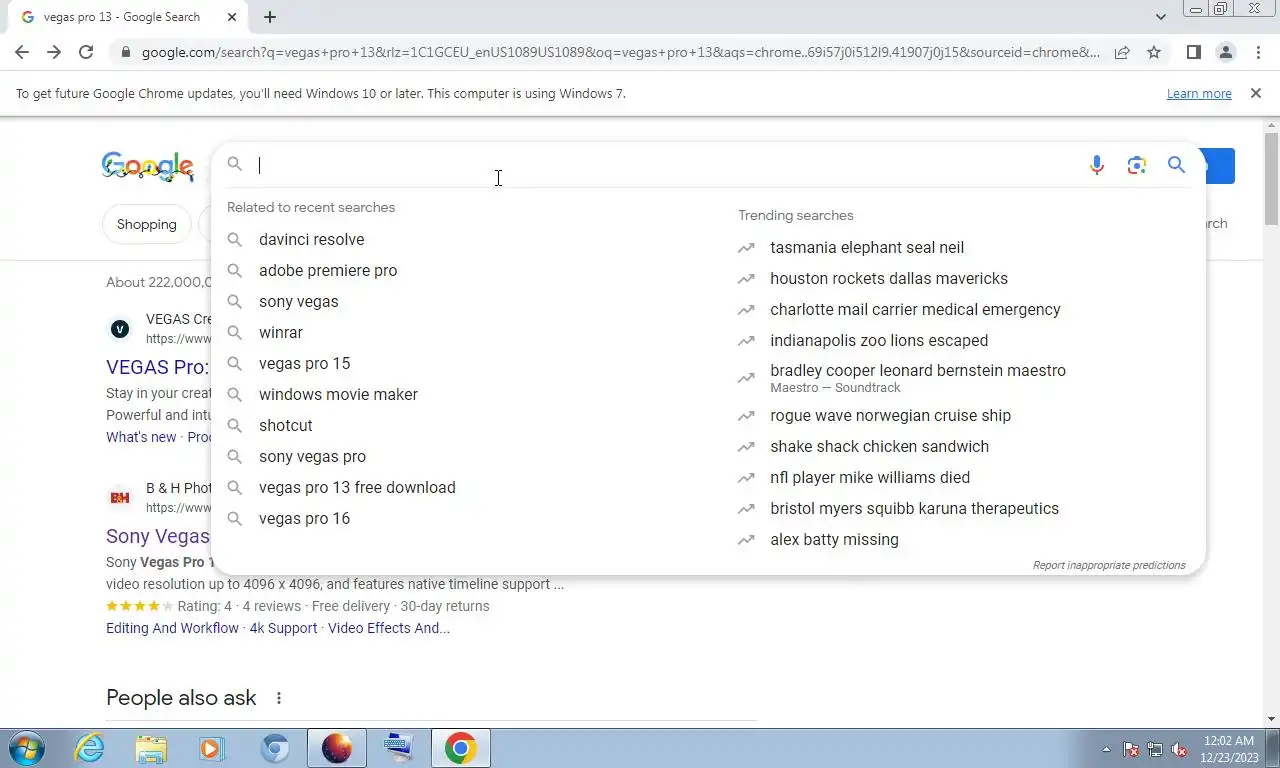Open Google Lens image search icon
The width and height of the screenshot is (1280, 768).
click(1136, 165)
